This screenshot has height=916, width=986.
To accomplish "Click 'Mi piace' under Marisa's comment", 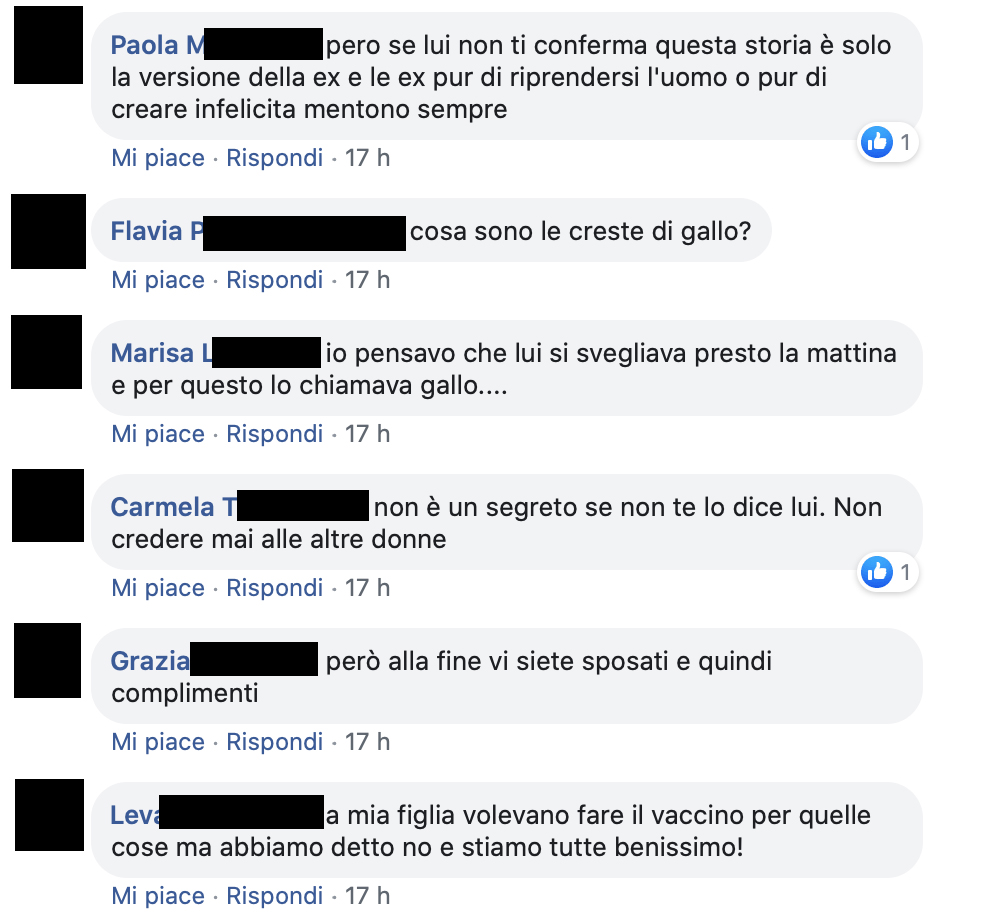I will [158, 434].
